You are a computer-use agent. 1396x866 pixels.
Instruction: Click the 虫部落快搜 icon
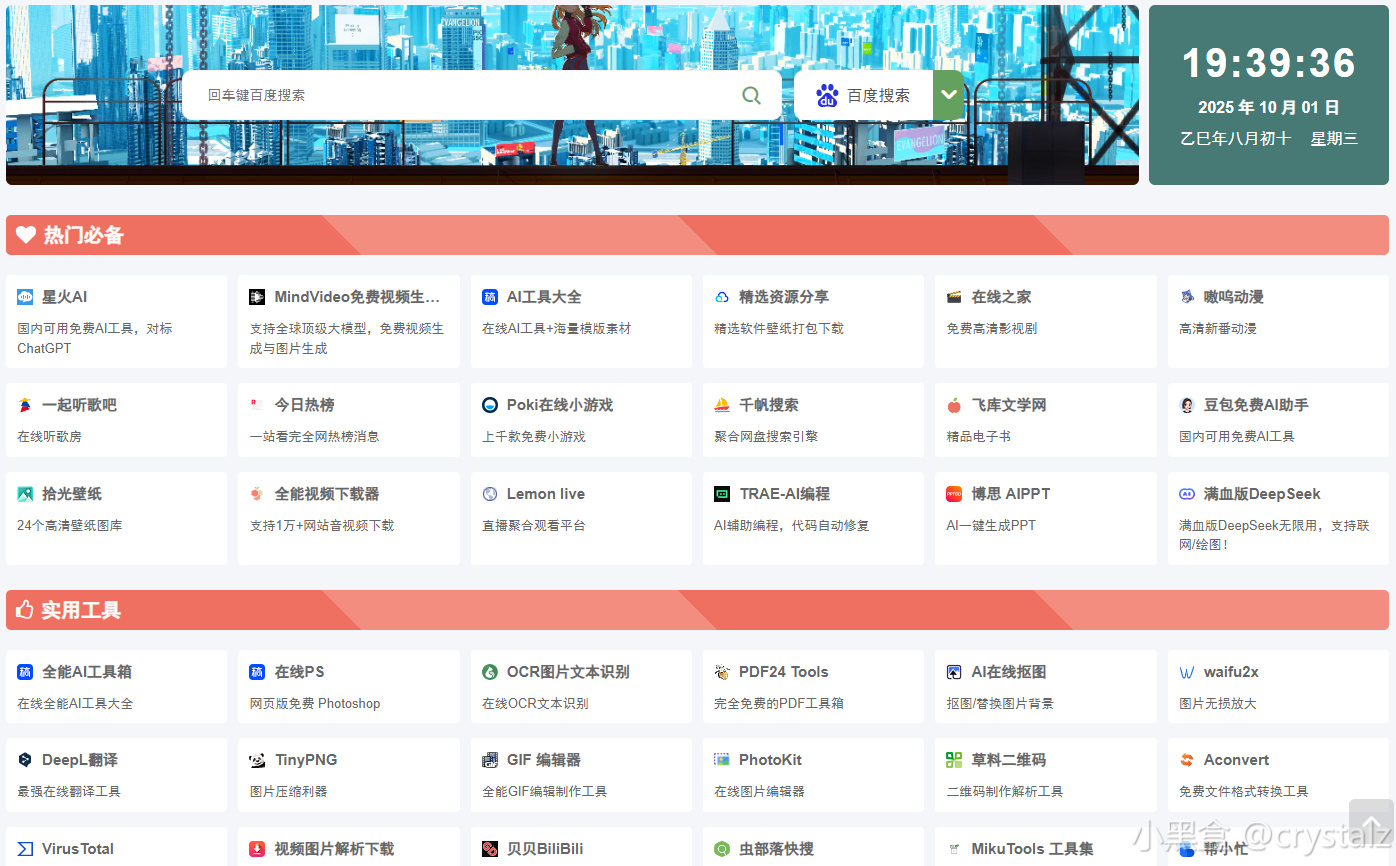722,849
